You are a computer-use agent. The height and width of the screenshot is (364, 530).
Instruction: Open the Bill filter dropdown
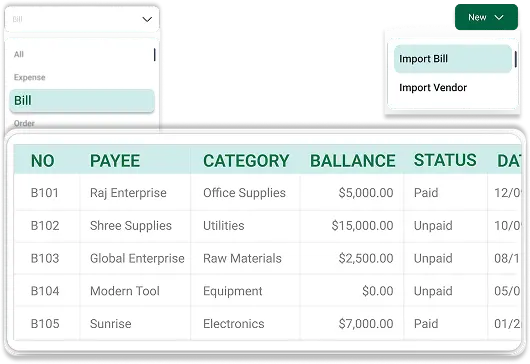pos(82,19)
